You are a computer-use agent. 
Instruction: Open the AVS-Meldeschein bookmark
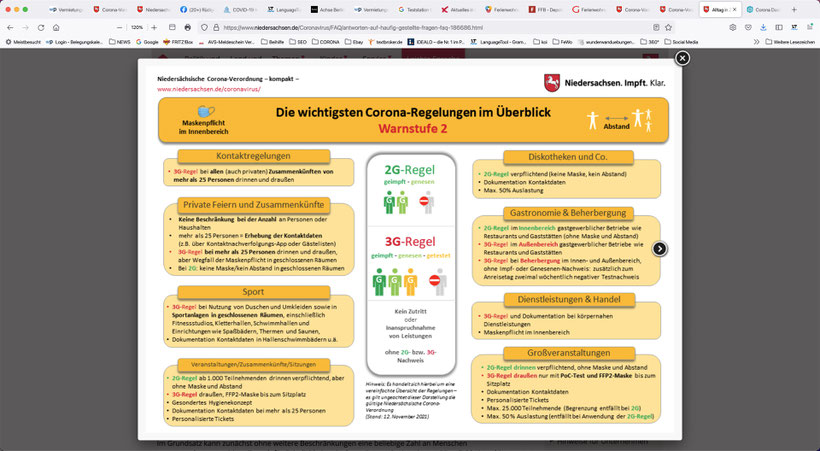click(226, 42)
